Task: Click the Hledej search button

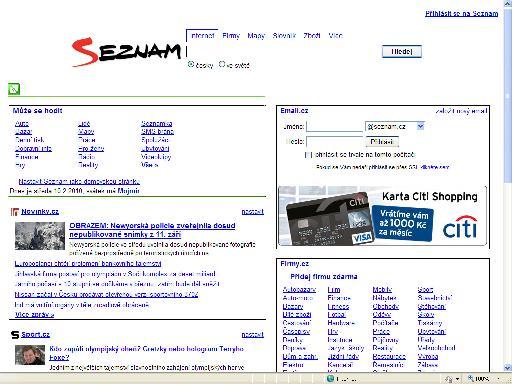Action: pos(402,52)
